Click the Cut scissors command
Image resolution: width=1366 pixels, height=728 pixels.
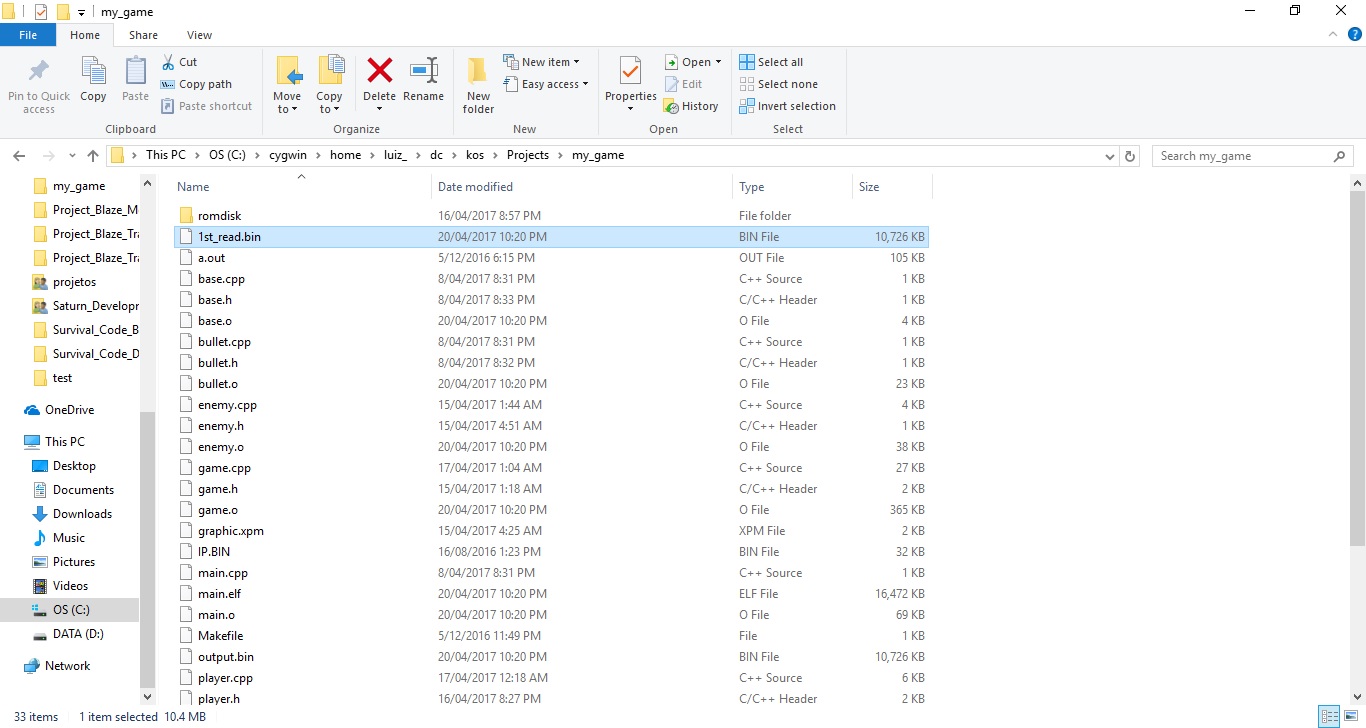pyautogui.click(x=180, y=62)
